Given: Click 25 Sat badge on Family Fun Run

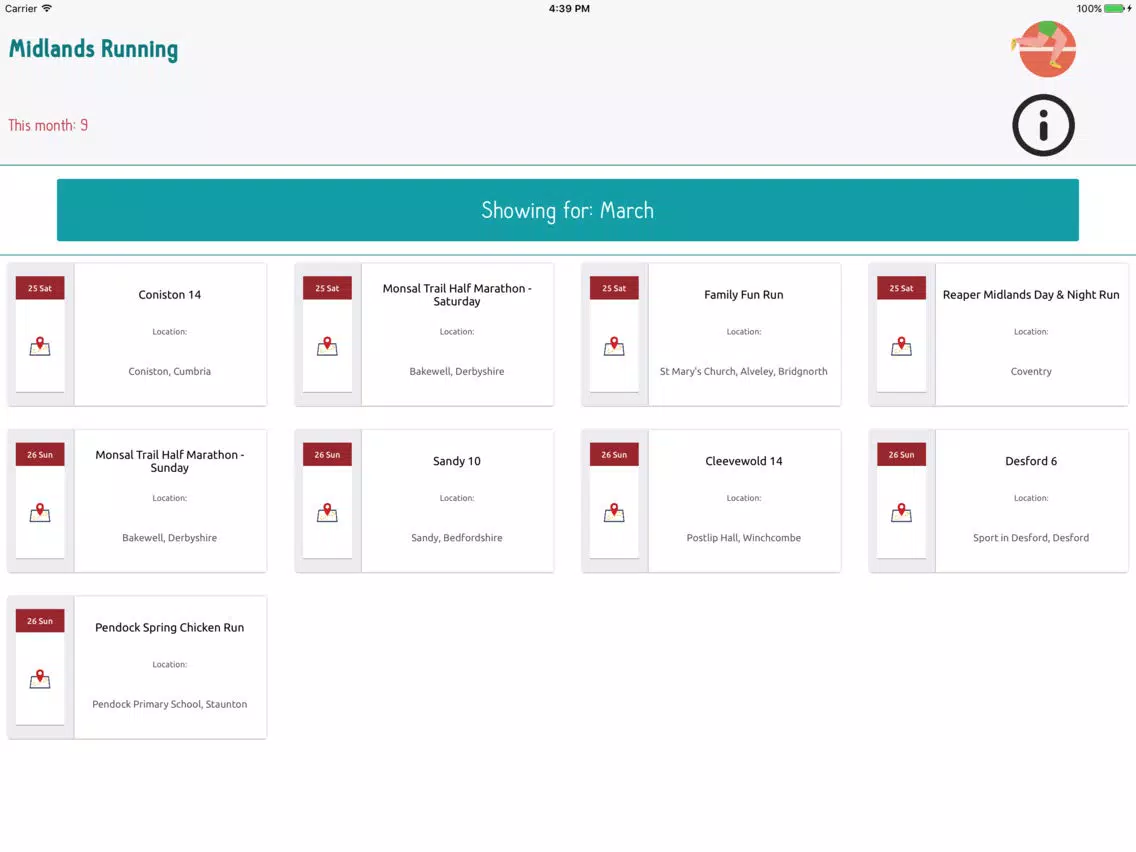Looking at the screenshot, I should [614, 288].
